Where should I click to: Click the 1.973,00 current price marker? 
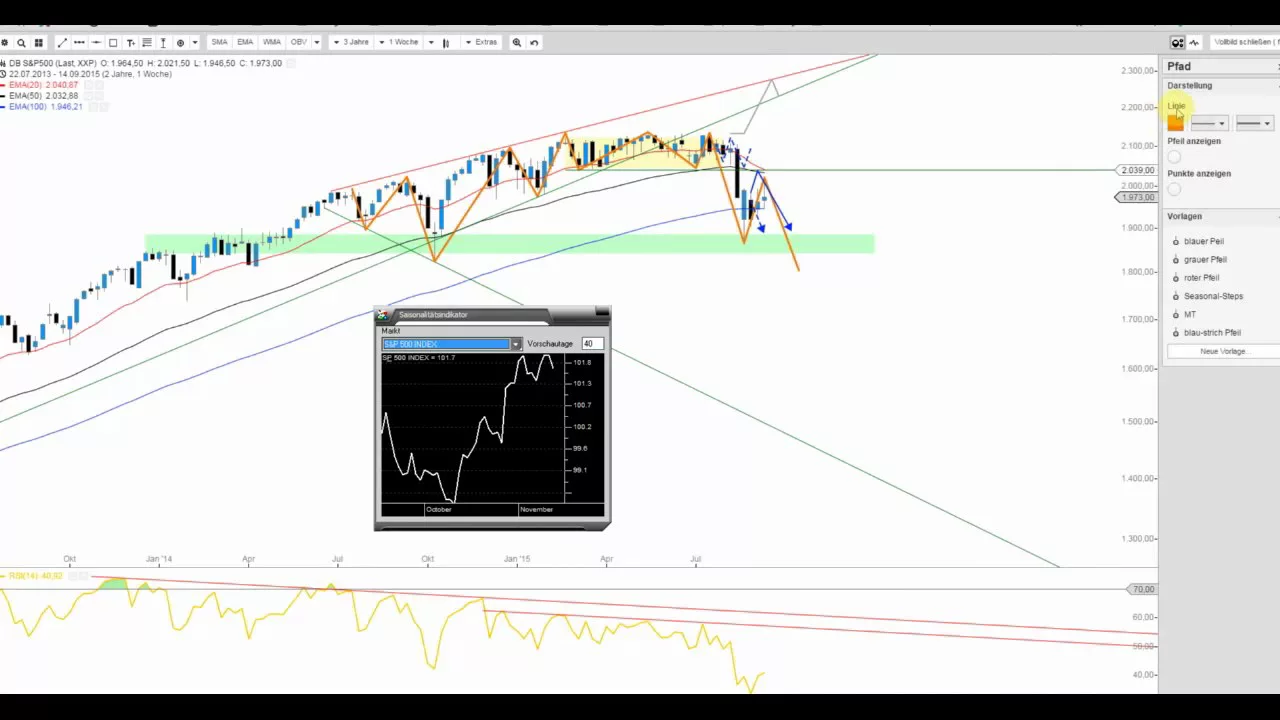pos(1138,198)
